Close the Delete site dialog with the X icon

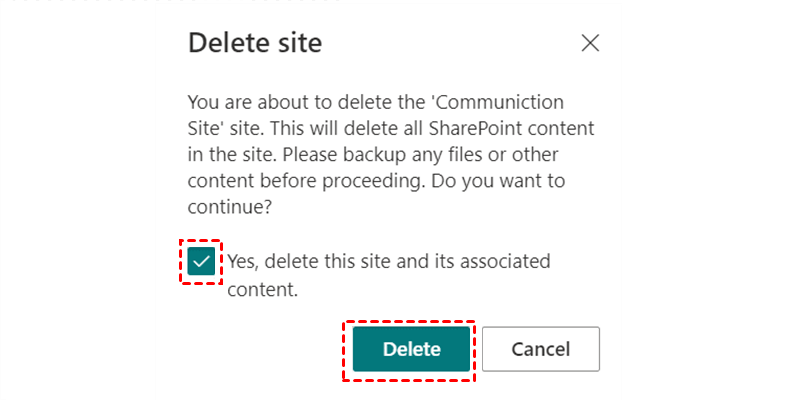[590, 43]
